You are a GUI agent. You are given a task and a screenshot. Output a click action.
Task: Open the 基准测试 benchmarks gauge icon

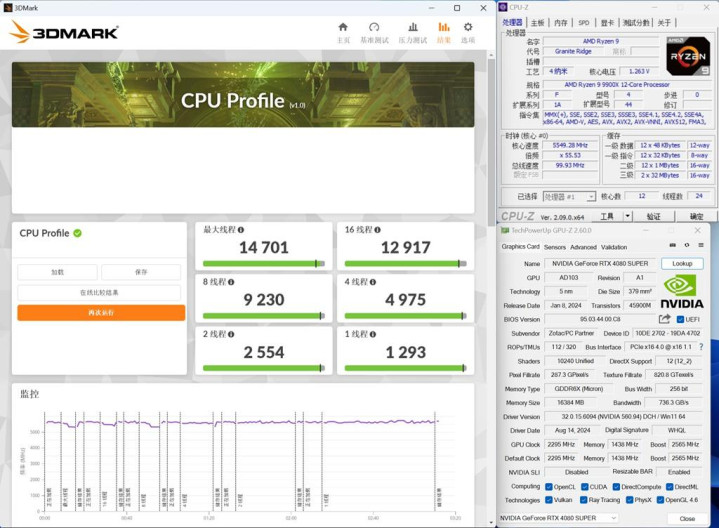[374, 27]
